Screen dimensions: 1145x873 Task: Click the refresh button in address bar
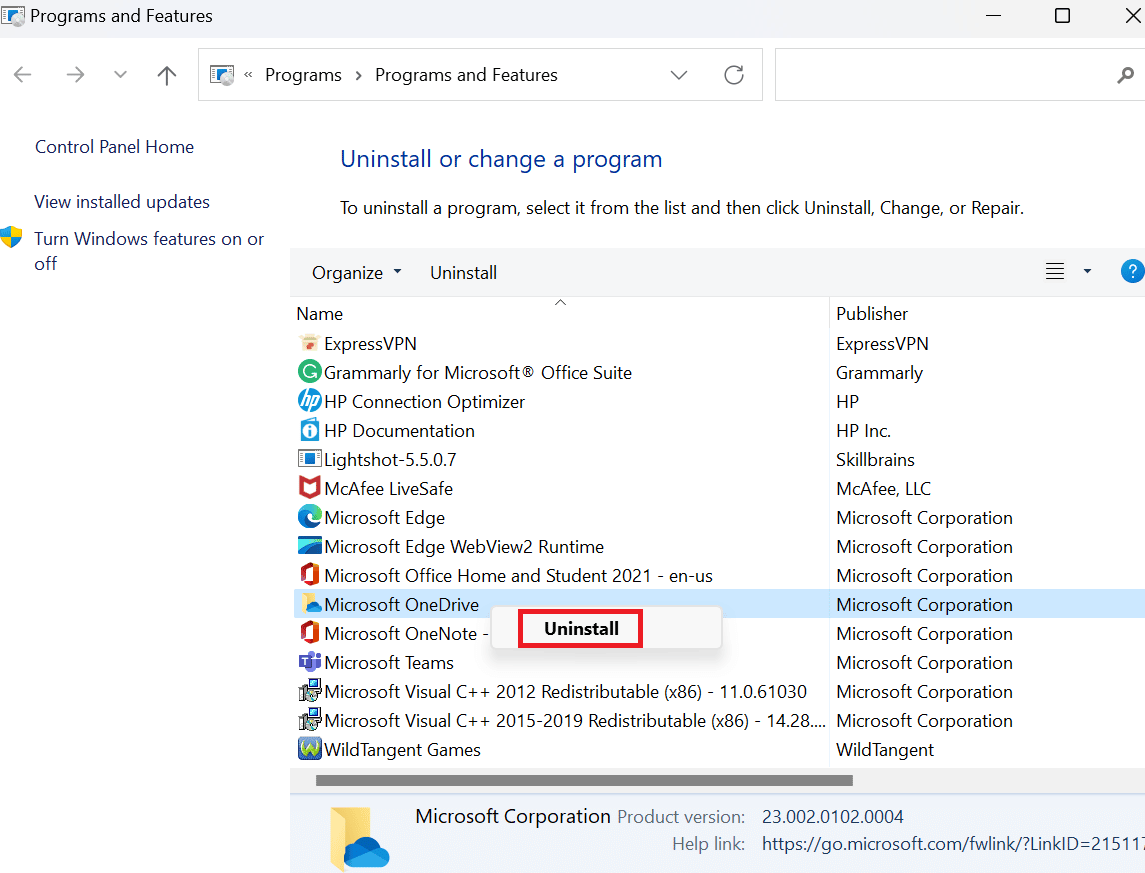(734, 74)
